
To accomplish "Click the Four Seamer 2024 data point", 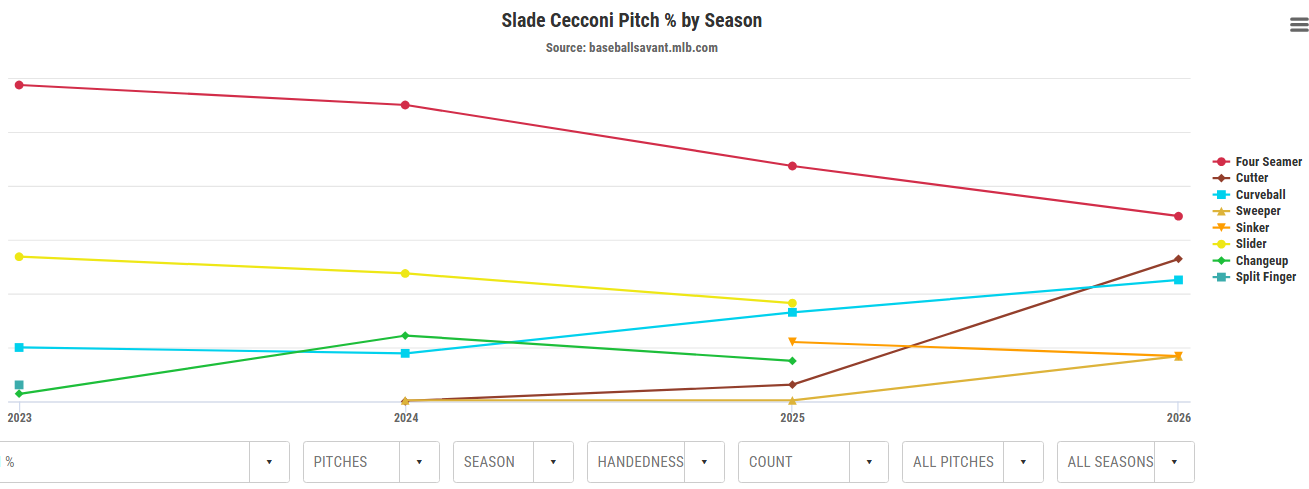I will coord(405,105).
